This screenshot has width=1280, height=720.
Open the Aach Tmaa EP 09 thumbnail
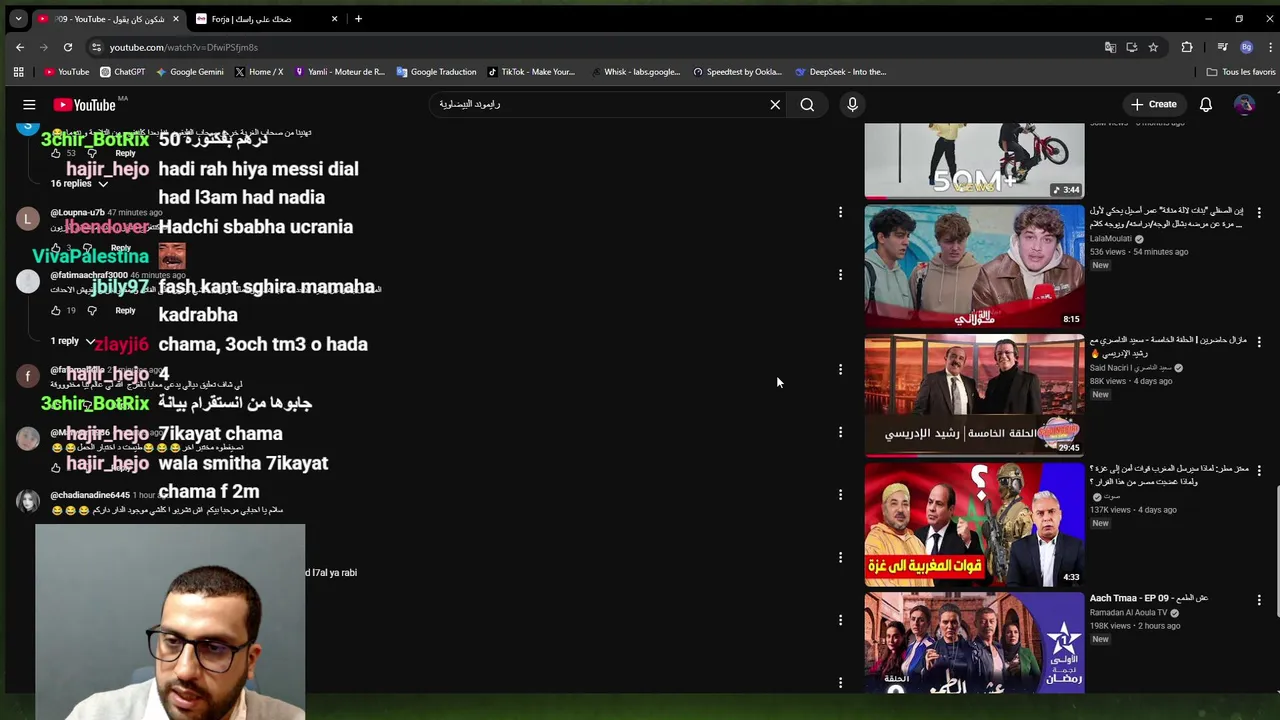click(974, 643)
